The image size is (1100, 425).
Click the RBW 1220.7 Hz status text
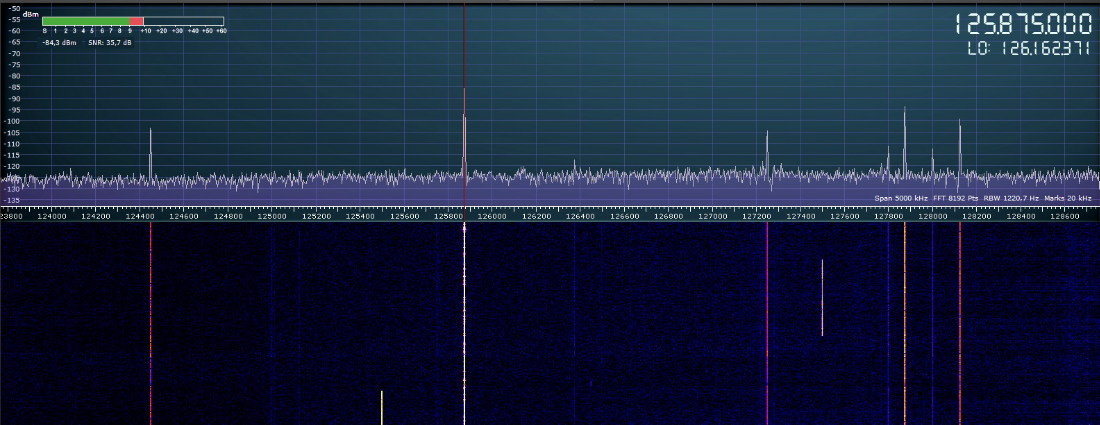pos(1009,199)
